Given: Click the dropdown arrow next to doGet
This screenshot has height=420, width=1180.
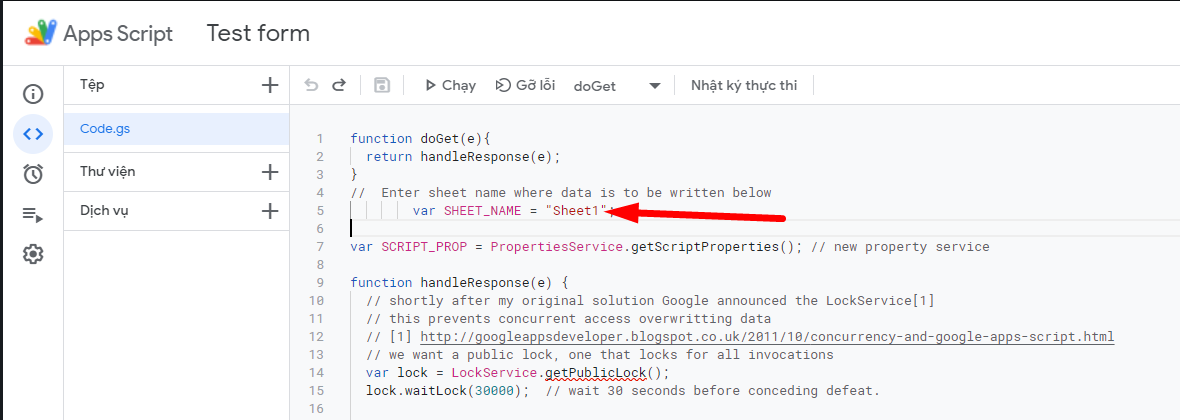Looking at the screenshot, I should tap(655, 86).
